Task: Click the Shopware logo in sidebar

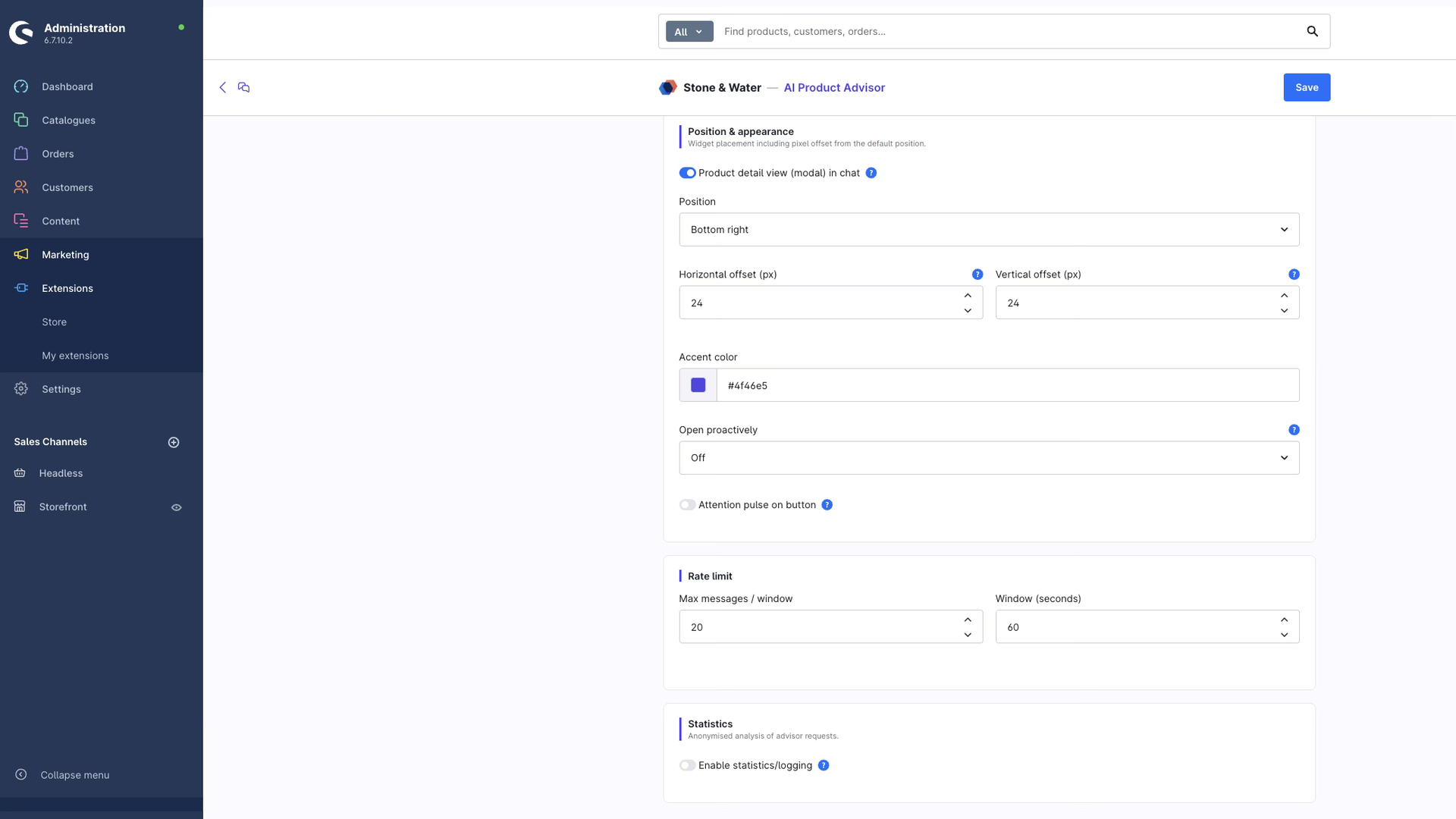Action: [x=21, y=33]
